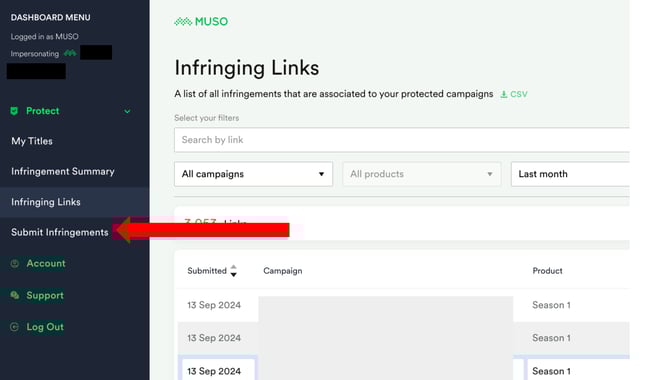The width and height of the screenshot is (670, 380).
Task: Click the Support chat icon
Action: (x=15, y=295)
